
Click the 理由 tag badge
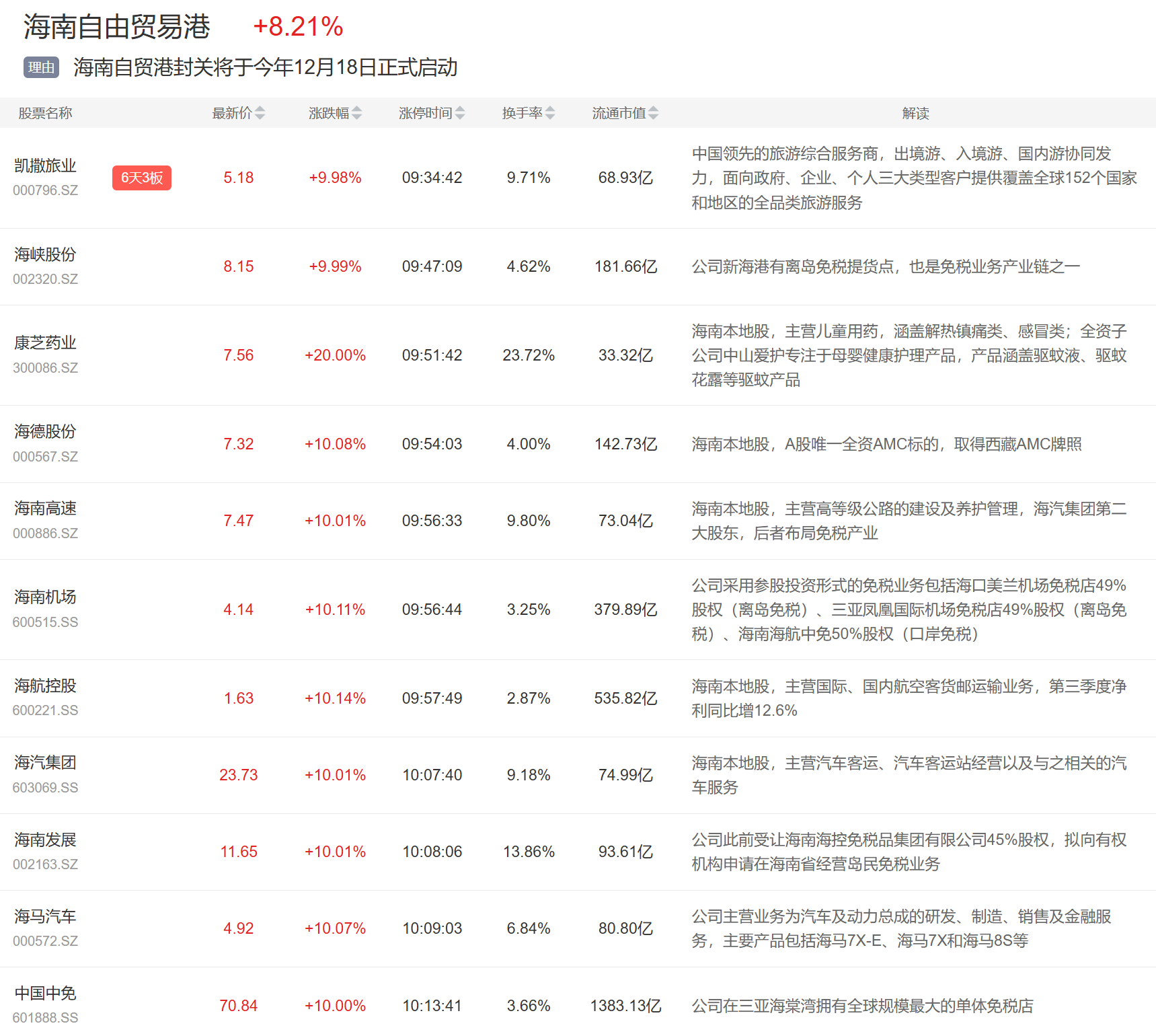pyautogui.click(x=42, y=67)
